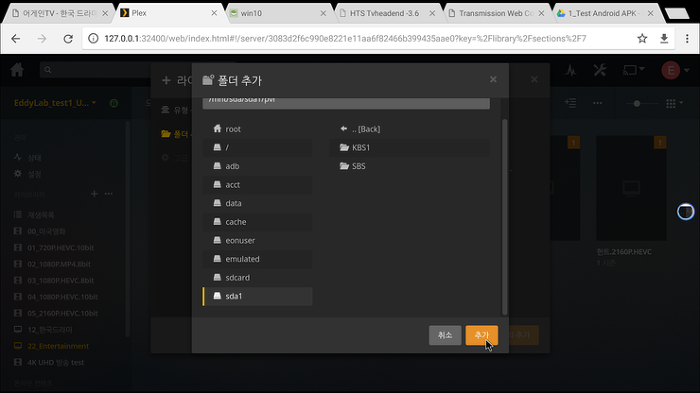700x393 pixels.
Task: Select the acct drive entry
Action: (x=258, y=184)
